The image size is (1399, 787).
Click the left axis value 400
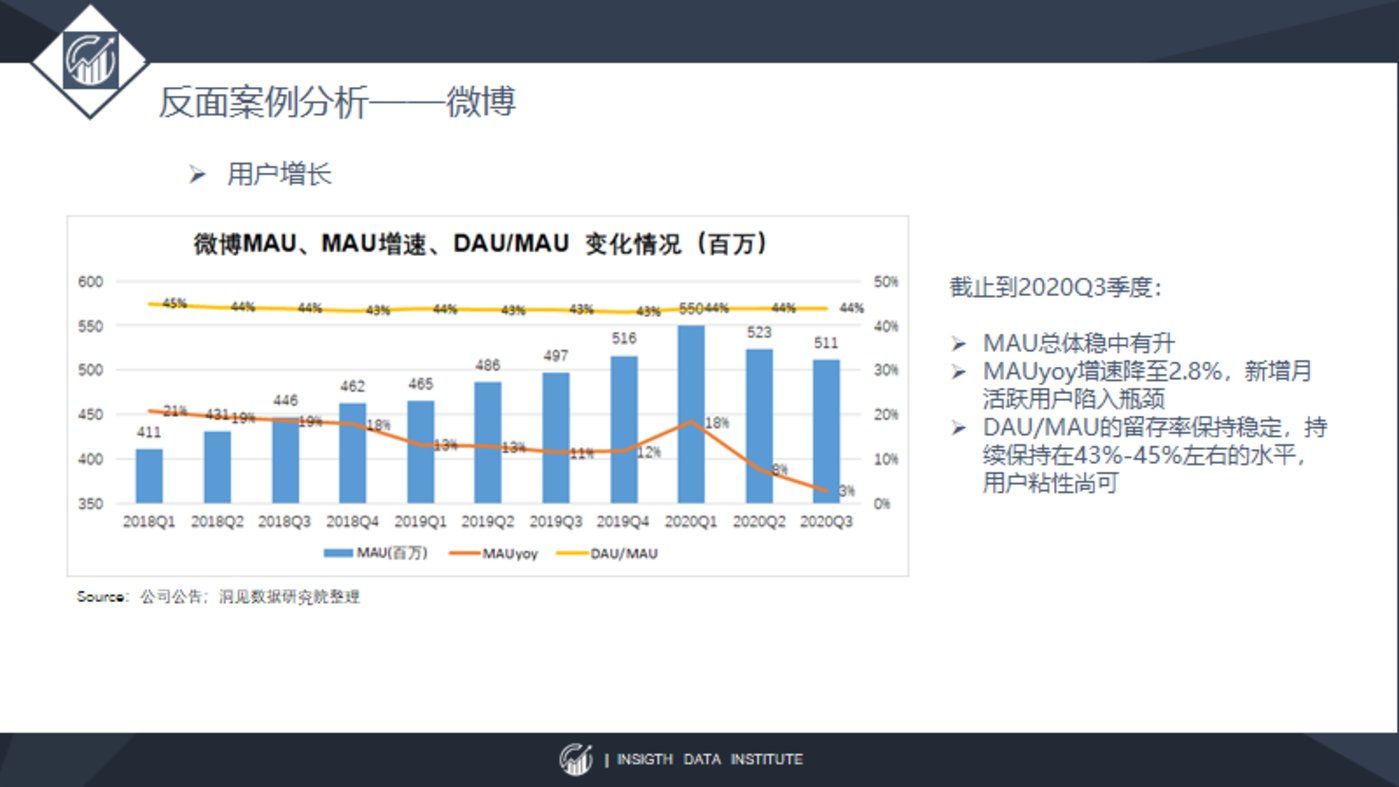pyautogui.click(x=90, y=459)
